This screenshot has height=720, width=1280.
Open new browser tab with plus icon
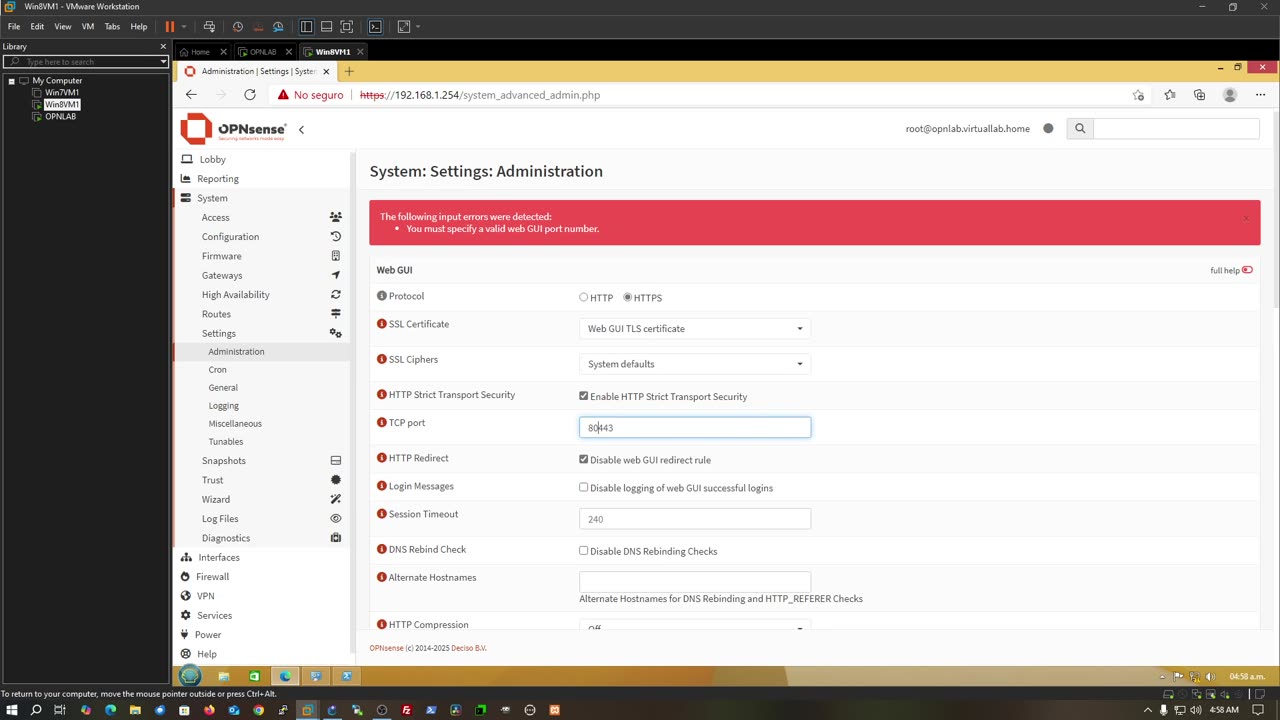point(349,71)
